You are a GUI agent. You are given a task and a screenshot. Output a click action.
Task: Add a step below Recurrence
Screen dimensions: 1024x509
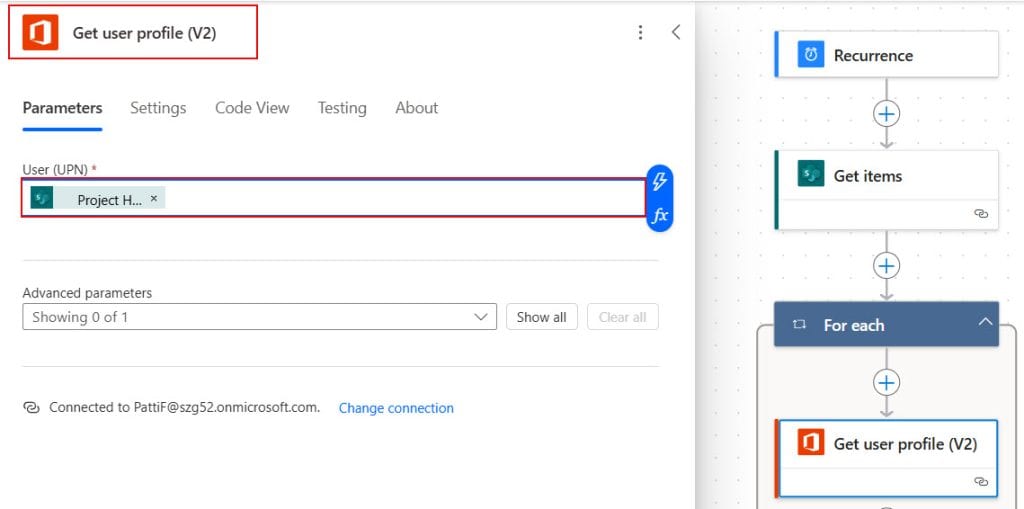[886, 114]
